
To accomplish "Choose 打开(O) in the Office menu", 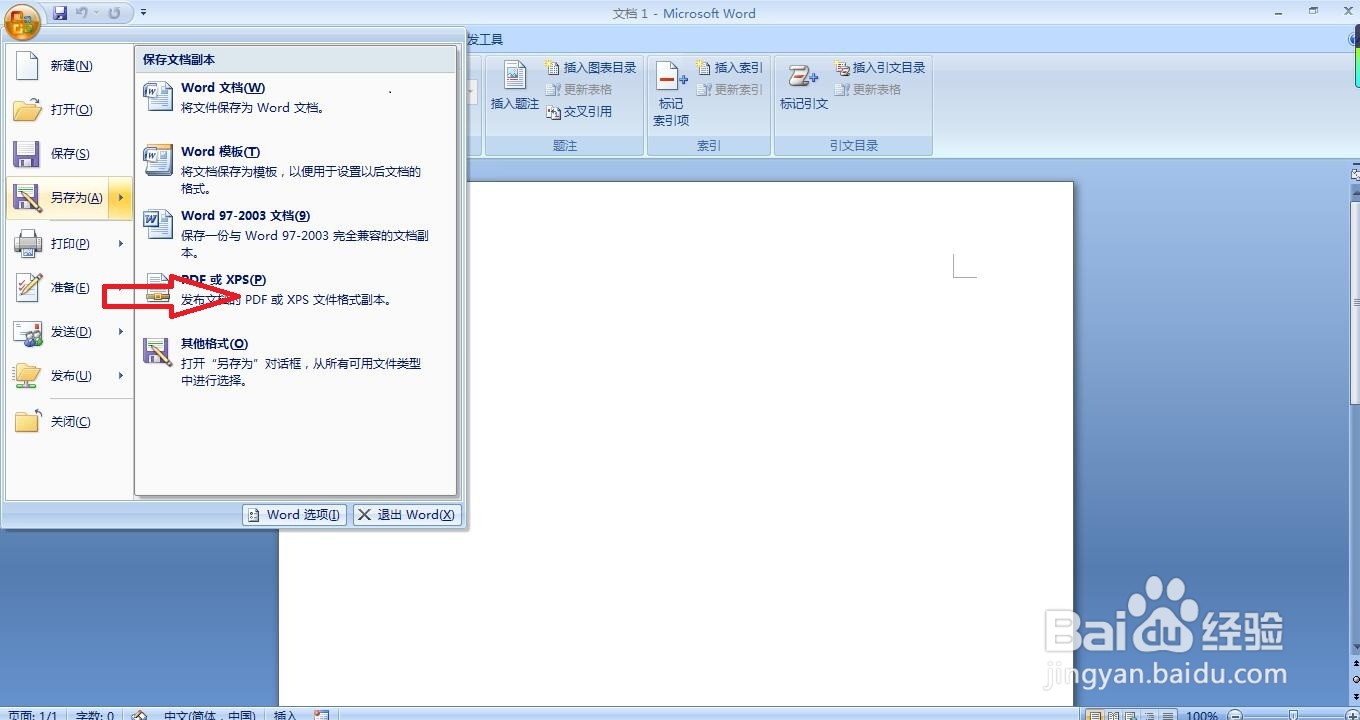I will (x=69, y=110).
